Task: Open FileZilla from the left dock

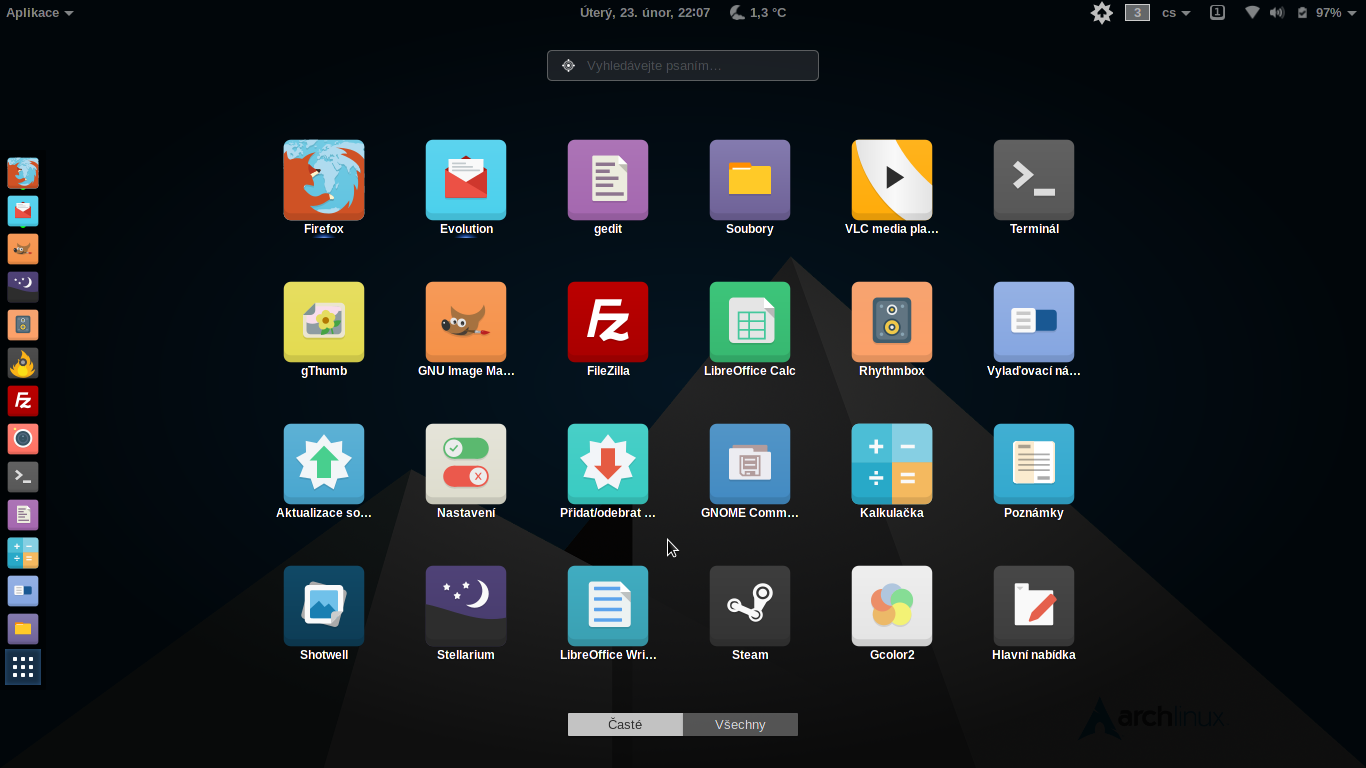Action: pos(23,401)
